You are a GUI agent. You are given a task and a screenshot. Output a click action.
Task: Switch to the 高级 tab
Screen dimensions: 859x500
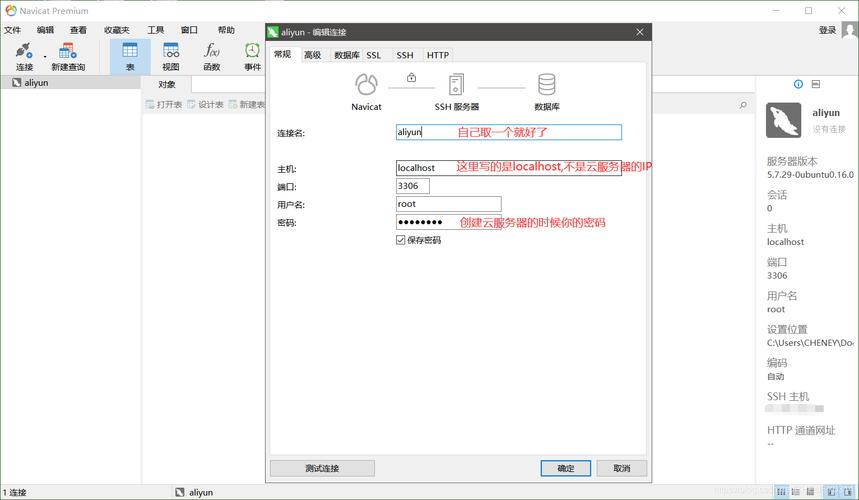(312, 55)
